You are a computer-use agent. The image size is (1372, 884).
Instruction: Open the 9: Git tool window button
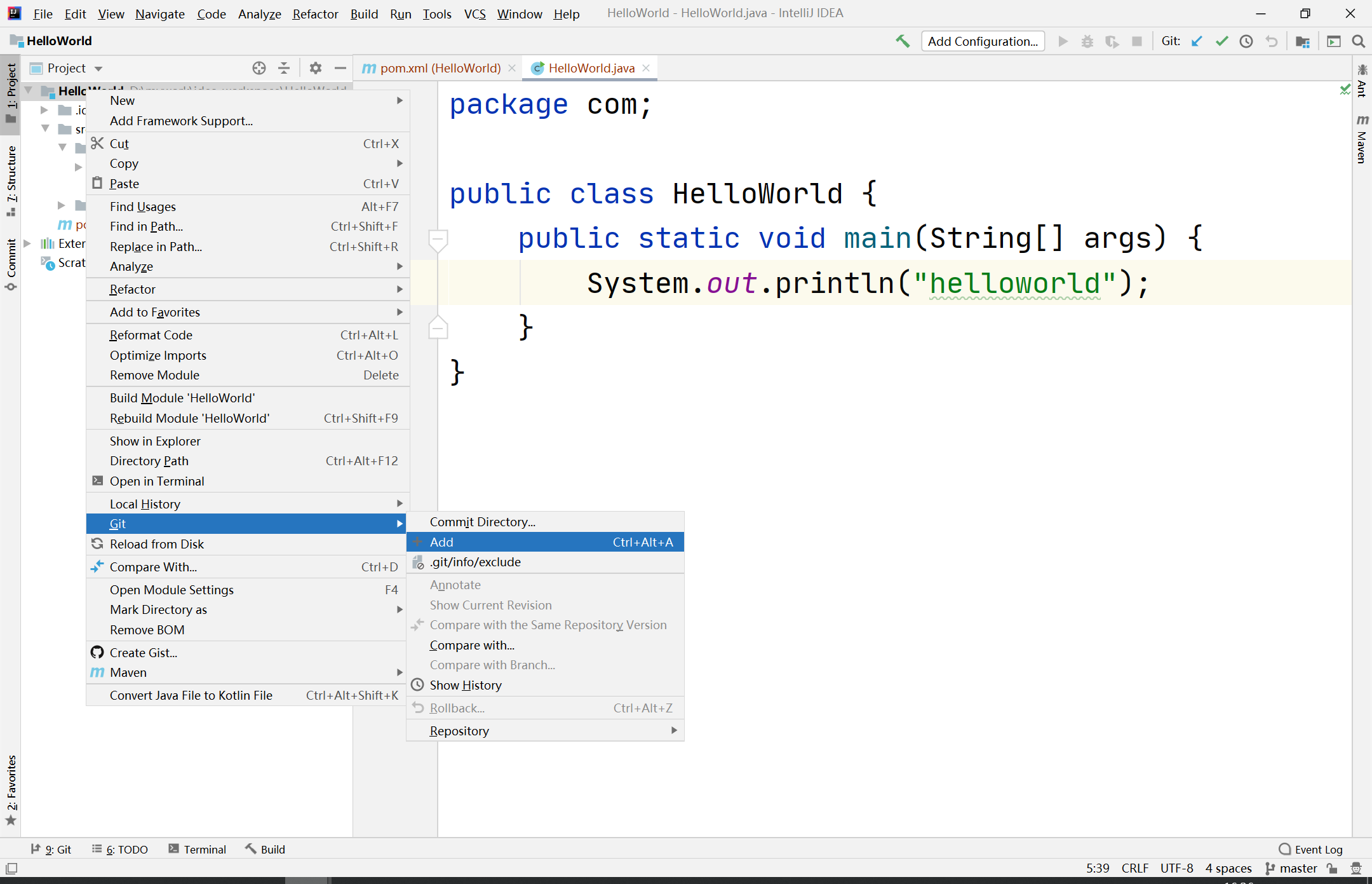[x=51, y=850]
